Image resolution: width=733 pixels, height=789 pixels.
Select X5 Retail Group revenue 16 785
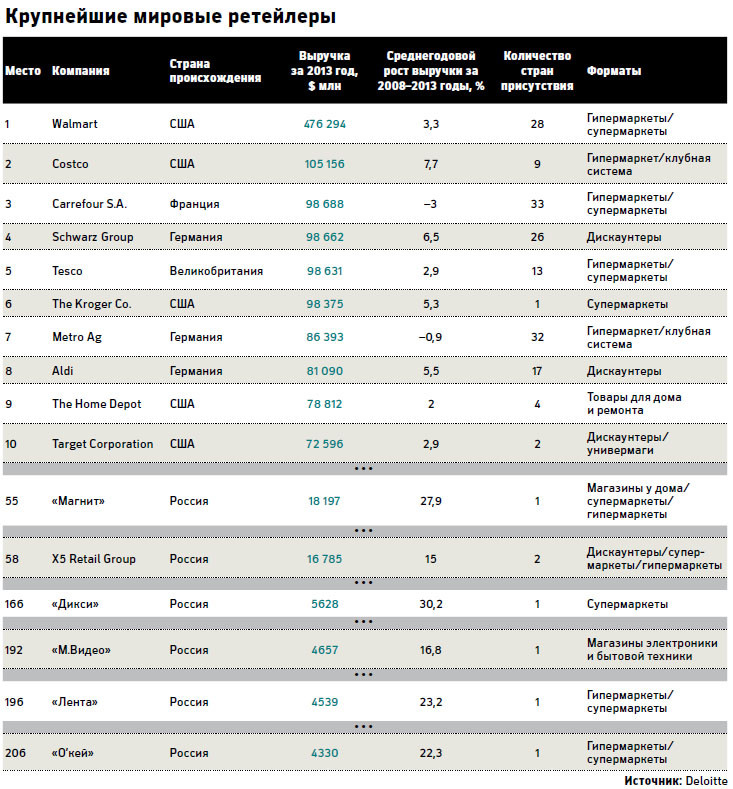point(324,559)
